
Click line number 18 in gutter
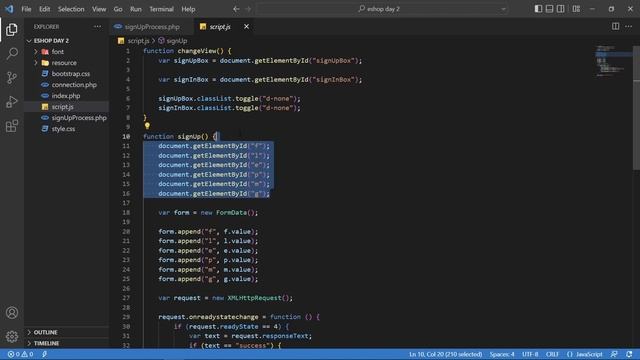click(126, 213)
